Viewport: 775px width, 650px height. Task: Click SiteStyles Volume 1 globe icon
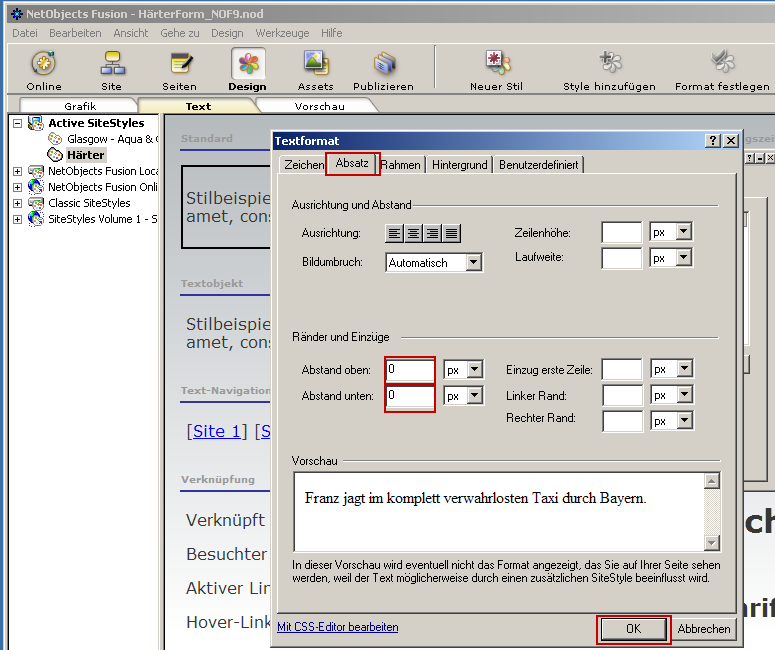[36, 219]
